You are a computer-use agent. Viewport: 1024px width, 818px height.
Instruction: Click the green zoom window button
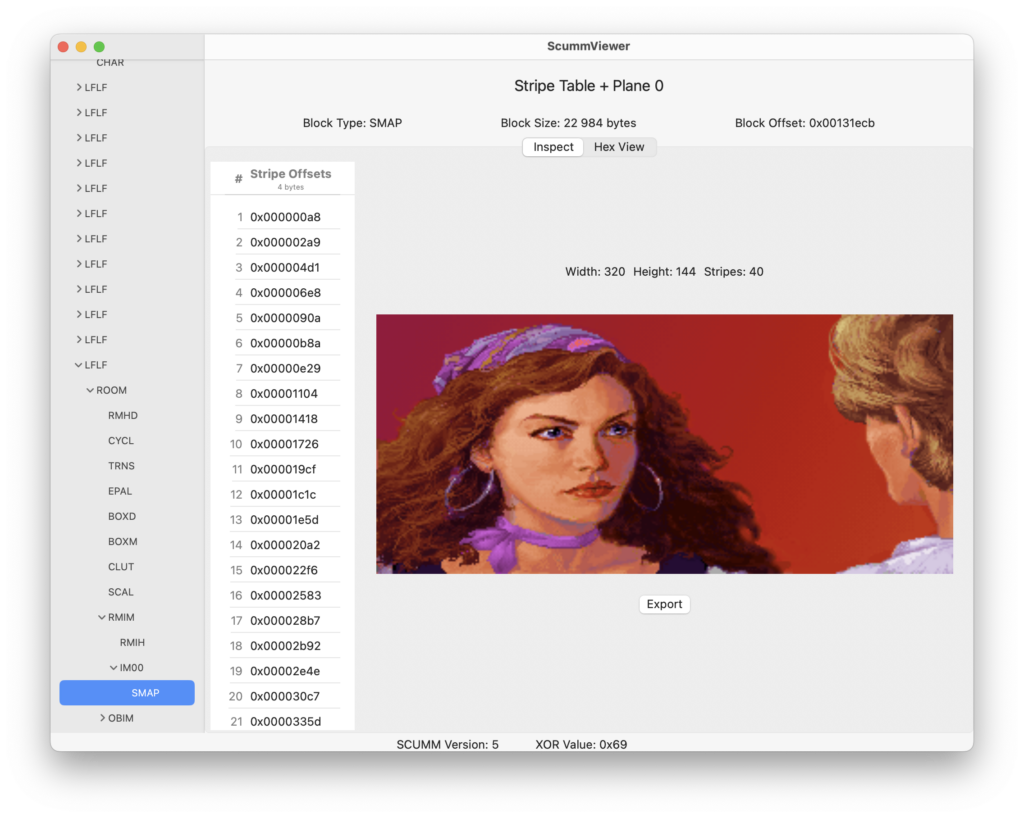click(x=99, y=47)
